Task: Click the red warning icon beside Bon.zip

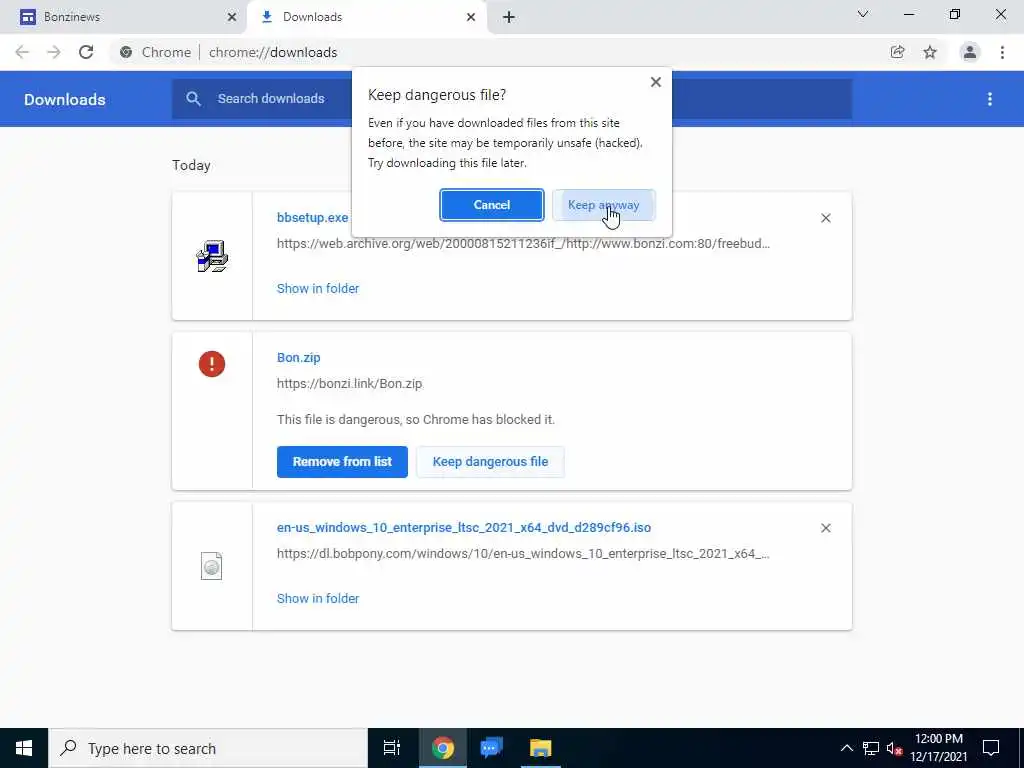Action: 212,364
